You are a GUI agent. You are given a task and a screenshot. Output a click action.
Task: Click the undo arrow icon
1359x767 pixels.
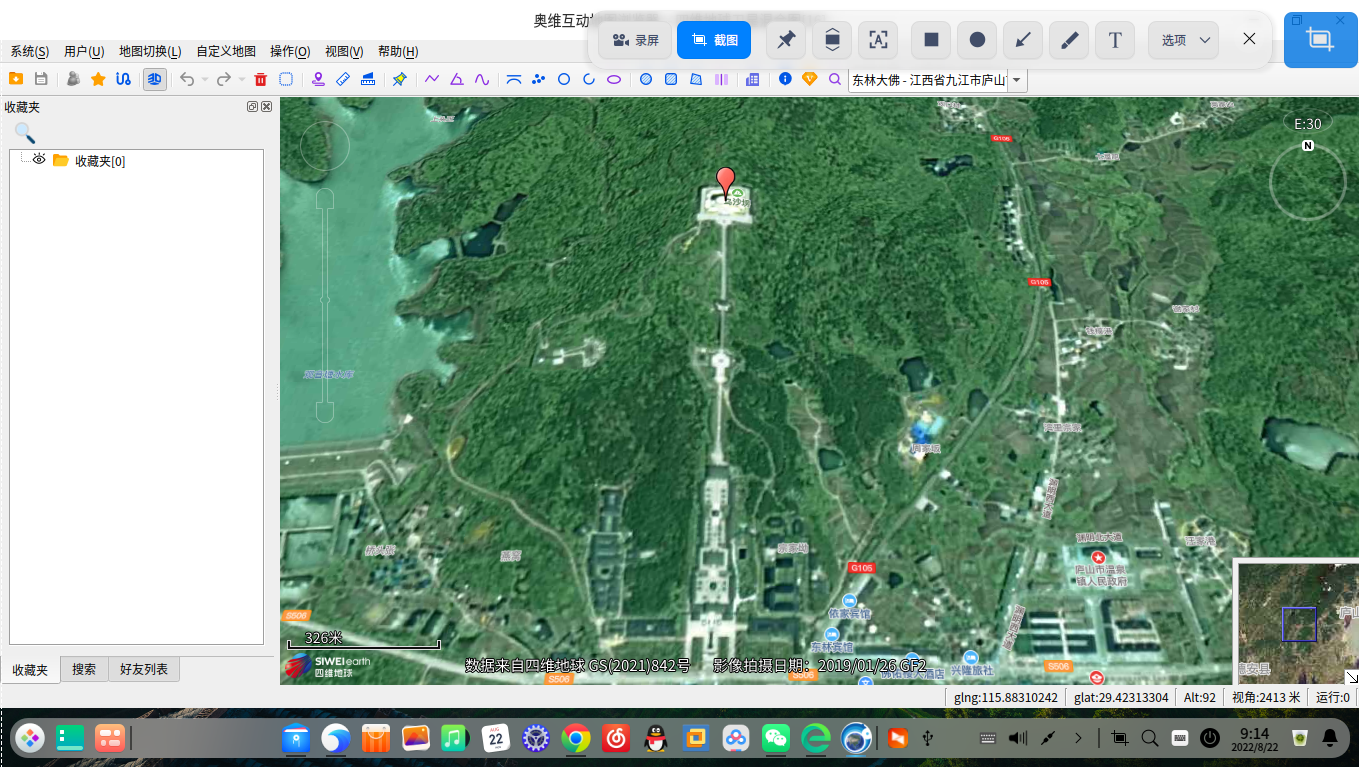click(188, 78)
